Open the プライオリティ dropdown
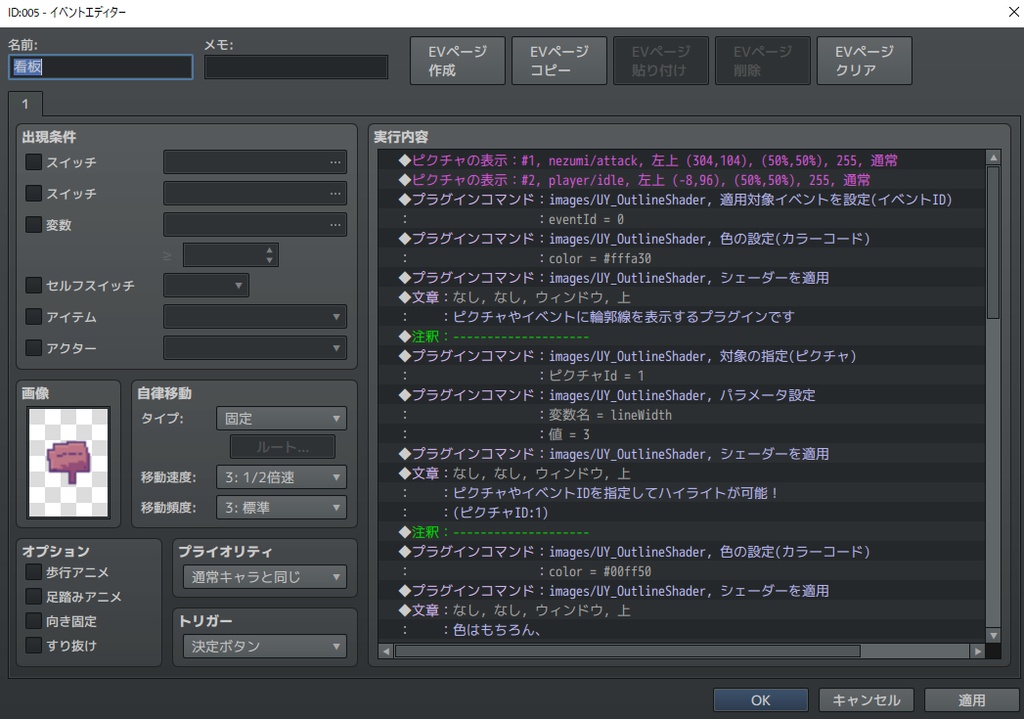Screen dimensions: 1024x719 coord(264,577)
